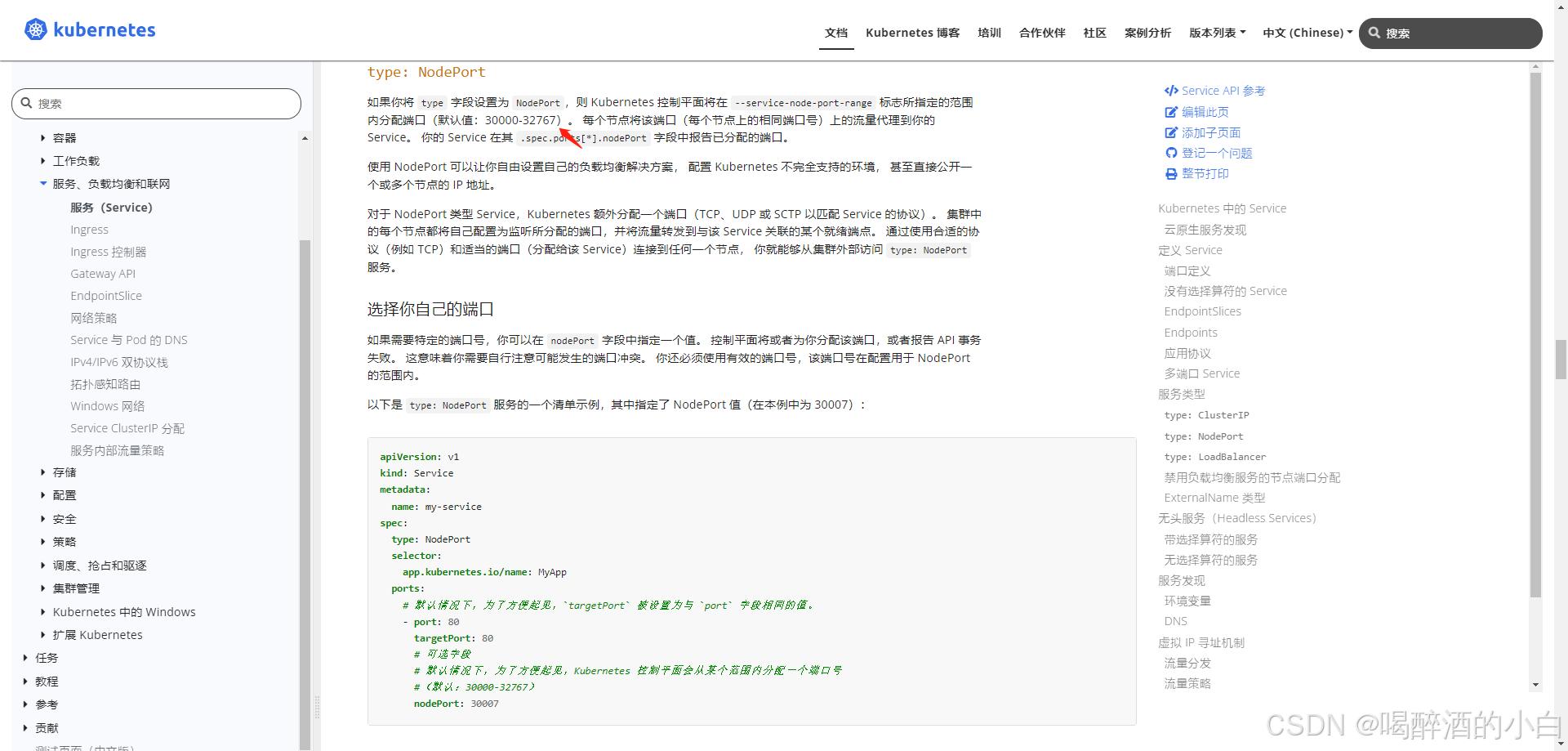The height and width of the screenshot is (751, 1568).
Task: Expand Kubernetes 中的 Windows section
Action: 43,612
